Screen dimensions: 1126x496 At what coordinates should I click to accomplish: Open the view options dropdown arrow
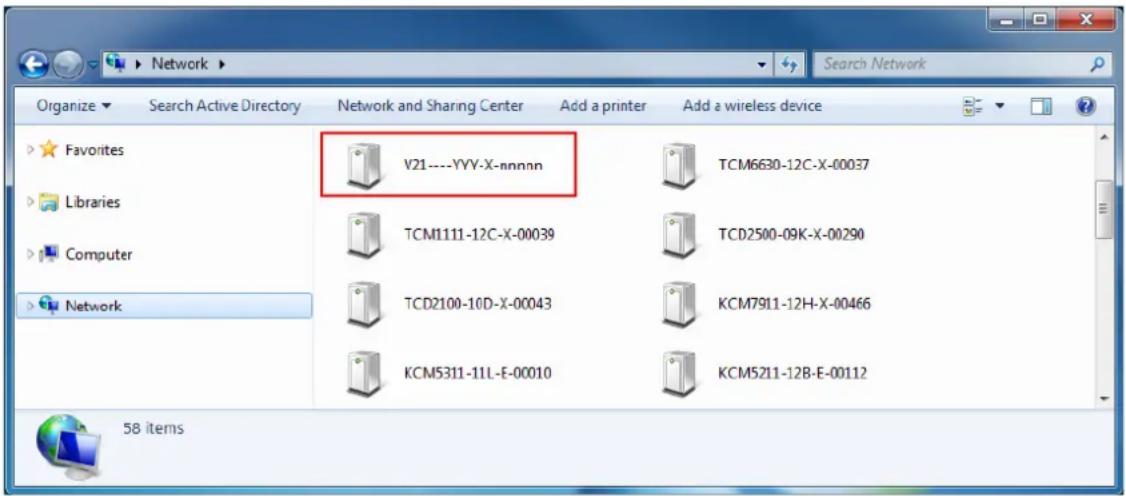(999, 107)
